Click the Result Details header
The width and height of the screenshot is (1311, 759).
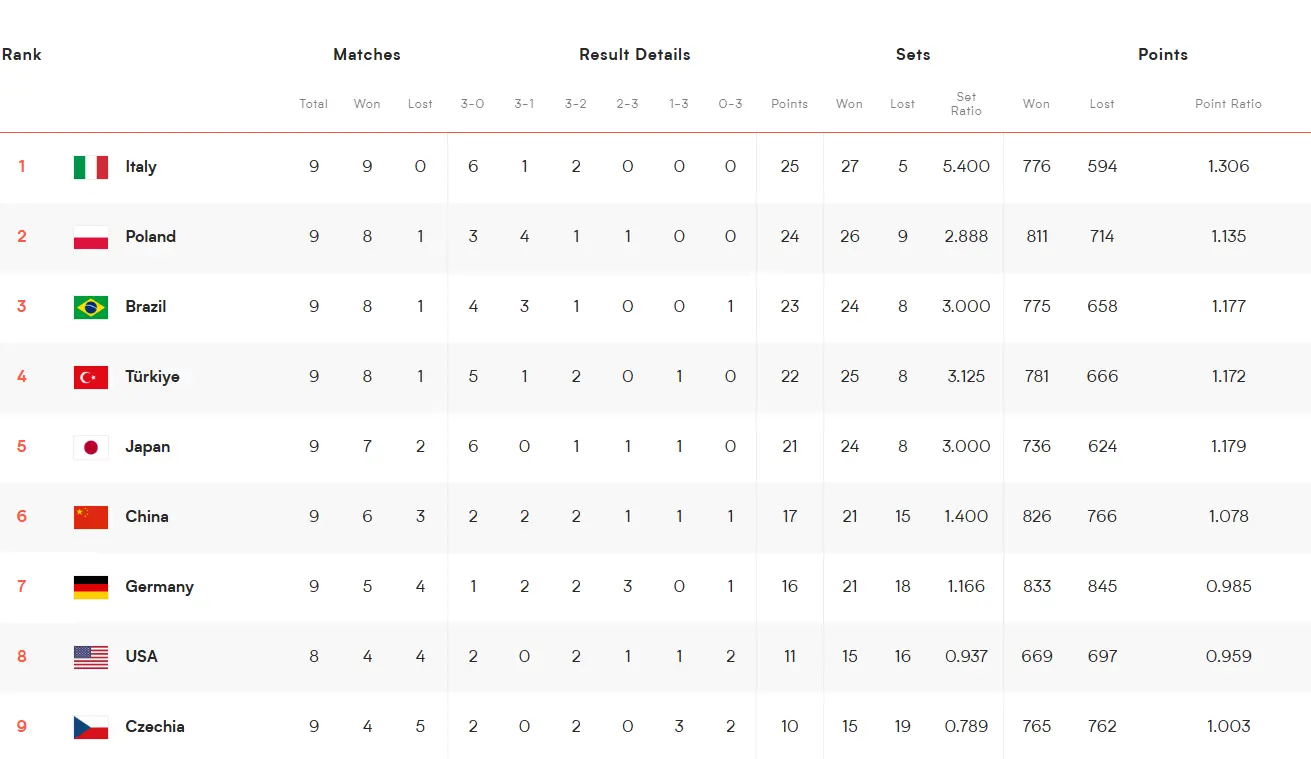[x=635, y=55]
